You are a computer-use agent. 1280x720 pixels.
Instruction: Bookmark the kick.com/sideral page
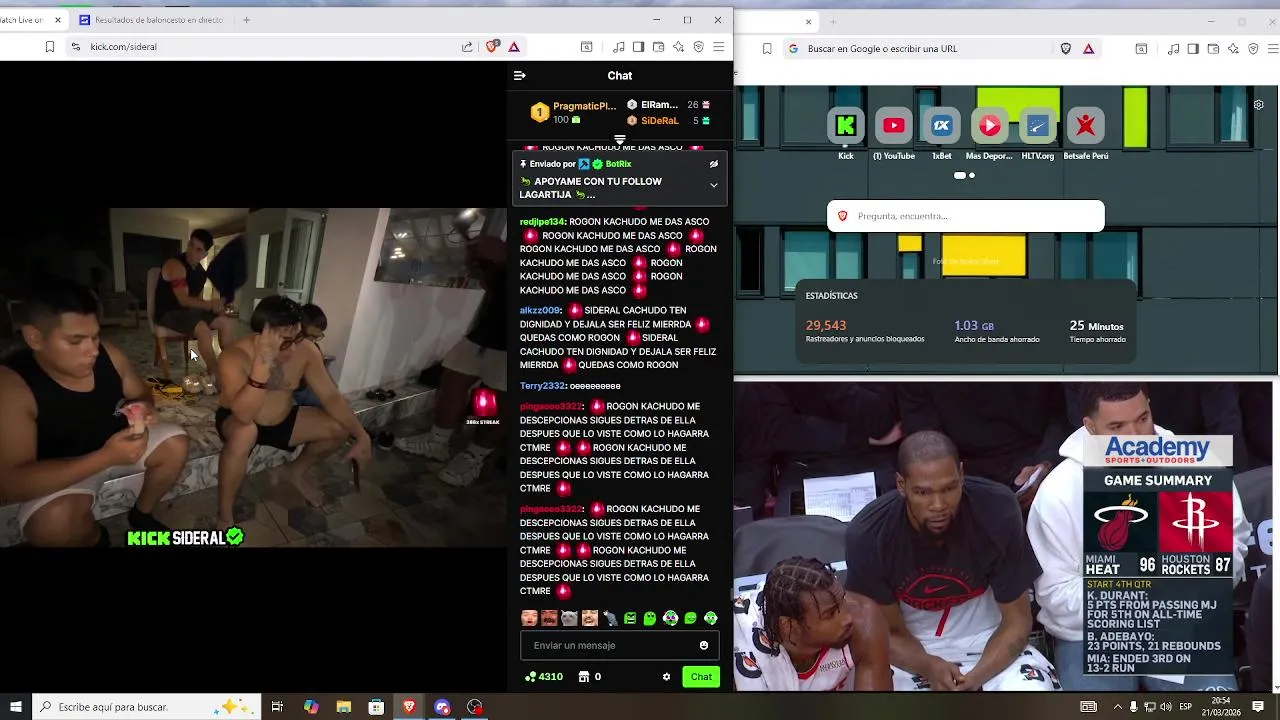pos(49,47)
